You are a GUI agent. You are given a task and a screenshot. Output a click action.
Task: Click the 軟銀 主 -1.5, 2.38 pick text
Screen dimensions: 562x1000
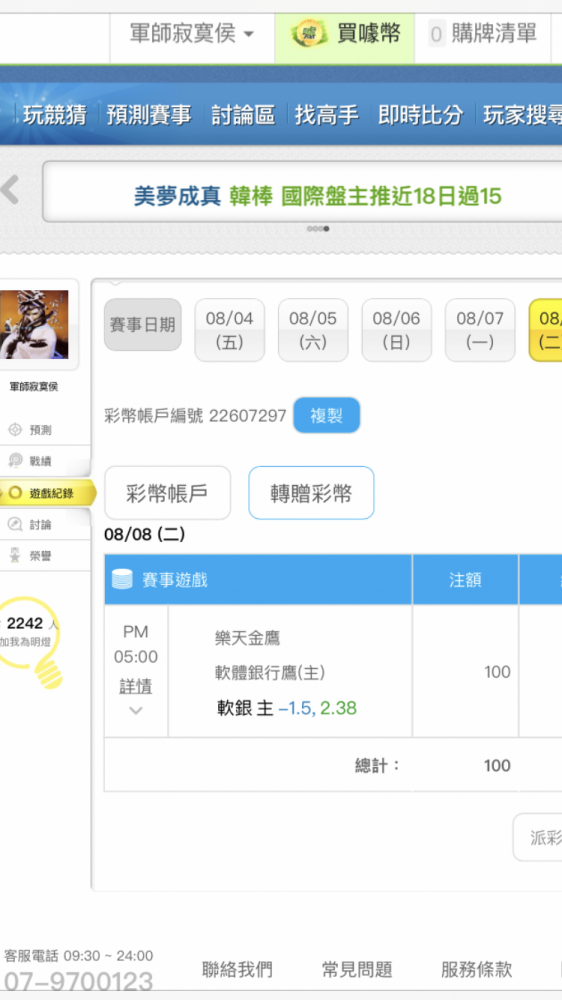(286, 708)
